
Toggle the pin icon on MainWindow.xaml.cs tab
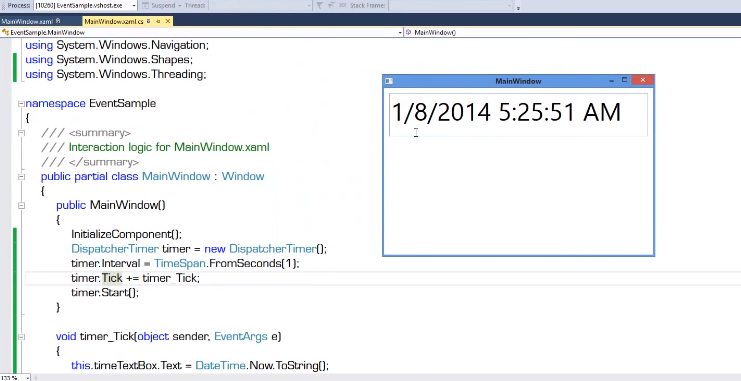click(x=158, y=21)
